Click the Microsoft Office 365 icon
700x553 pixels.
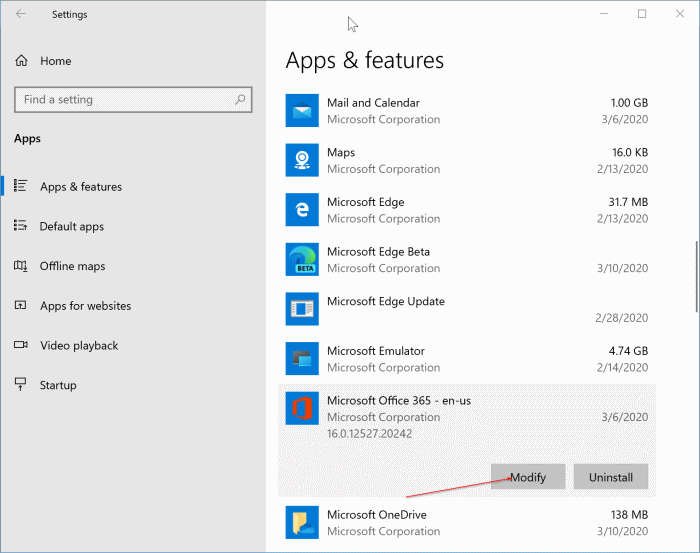coord(302,408)
